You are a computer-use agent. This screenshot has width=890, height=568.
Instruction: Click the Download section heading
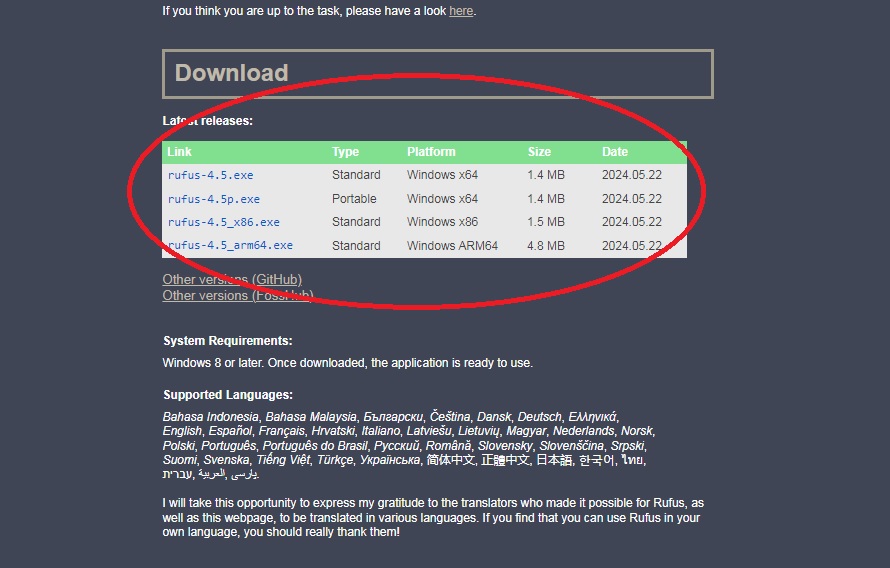point(231,73)
